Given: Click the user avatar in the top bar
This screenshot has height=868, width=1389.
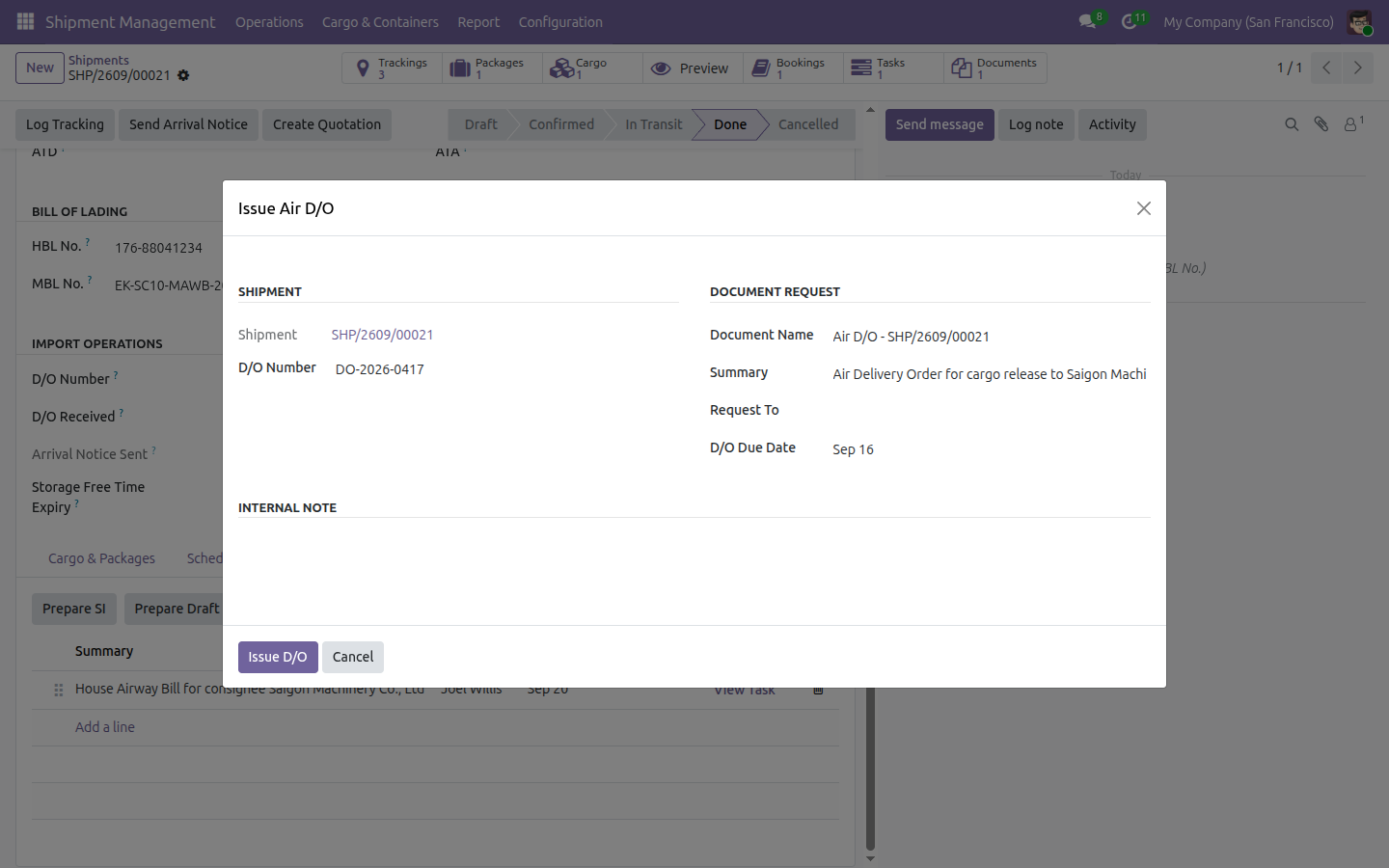Looking at the screenshot, I should (x=1359, y=21).
